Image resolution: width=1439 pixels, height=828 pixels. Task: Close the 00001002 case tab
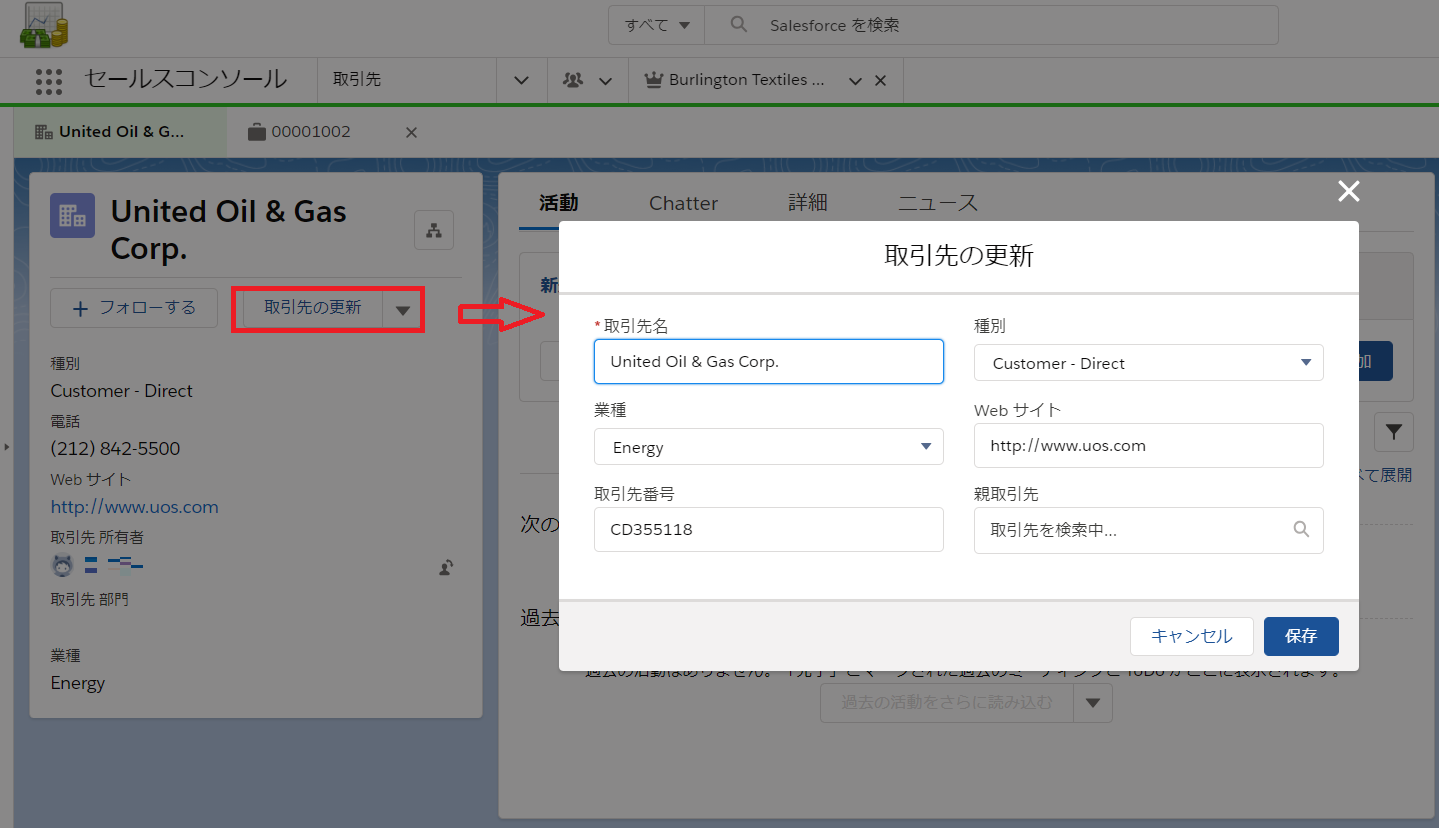411,132
